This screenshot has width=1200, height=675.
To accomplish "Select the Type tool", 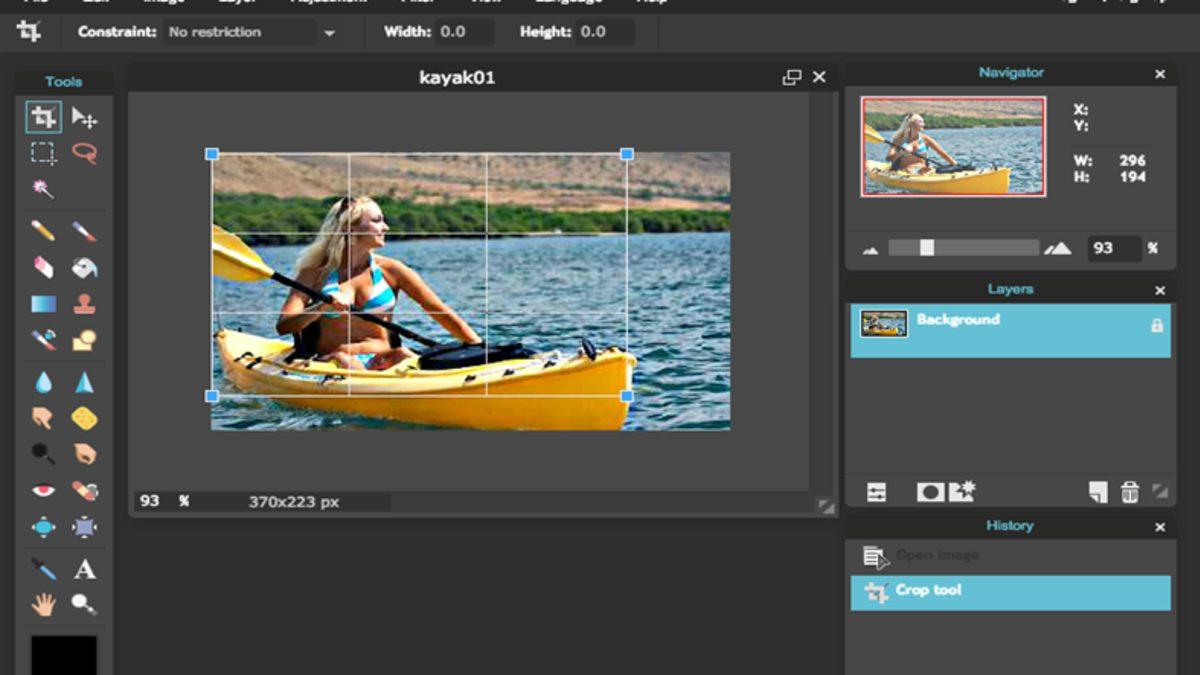I will point(85,568).
